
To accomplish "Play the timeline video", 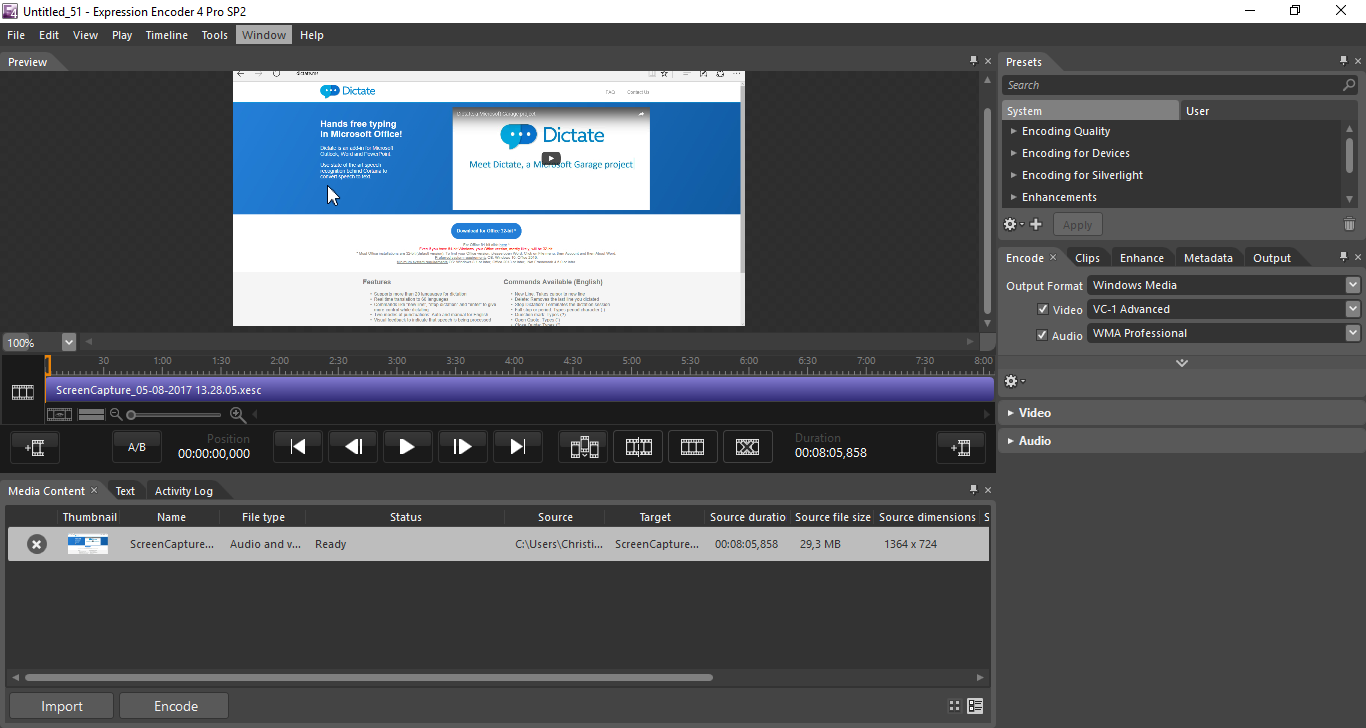I will [406, 447].
